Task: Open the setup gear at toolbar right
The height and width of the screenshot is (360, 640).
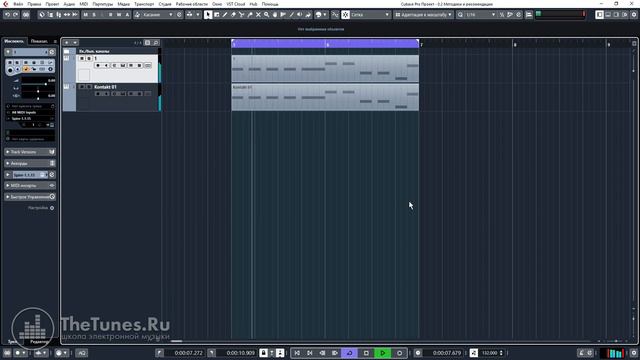Action: 634,15
